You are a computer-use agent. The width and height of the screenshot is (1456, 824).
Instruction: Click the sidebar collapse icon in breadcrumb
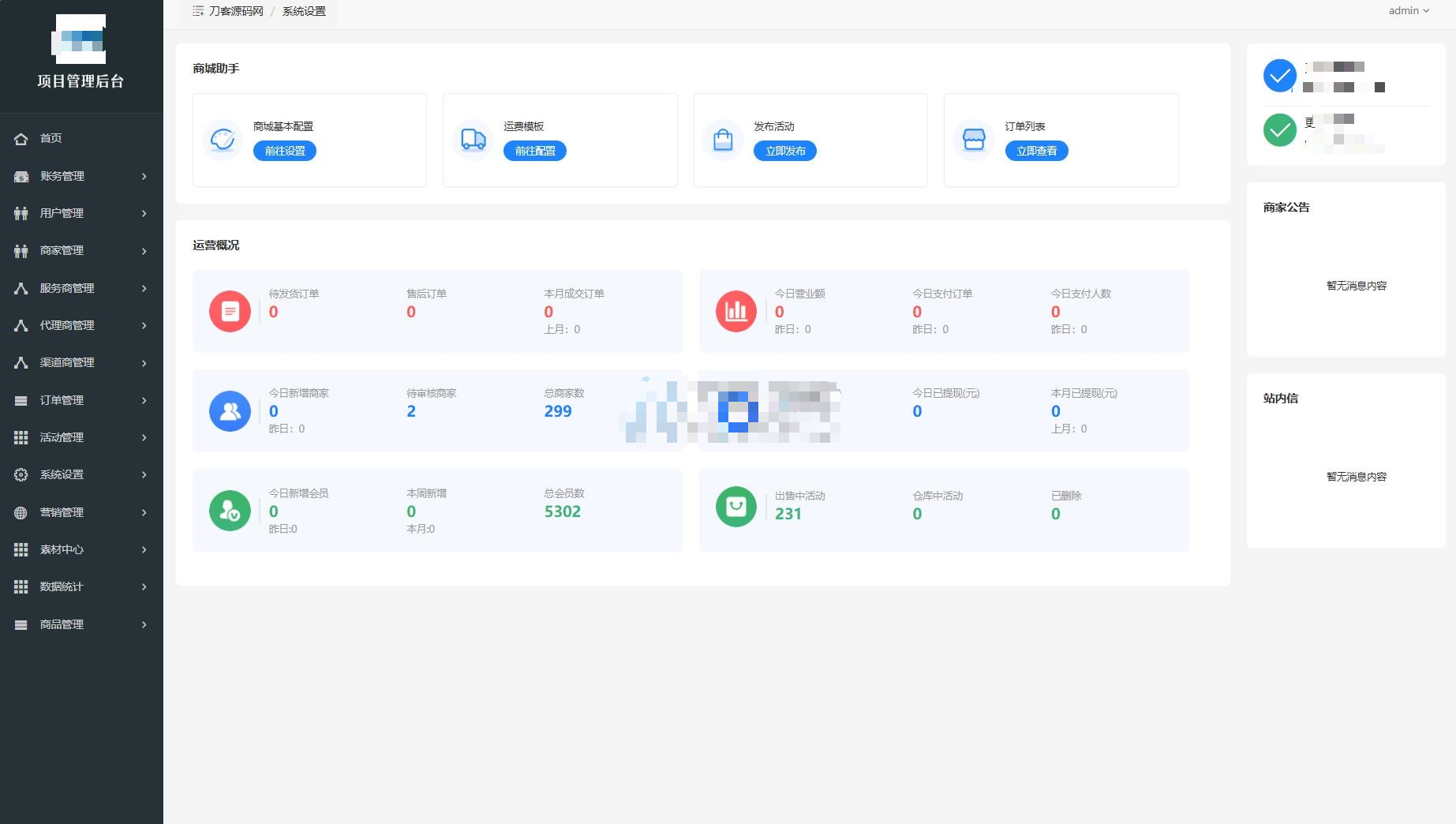pyautogui.click(x=198, y=11)
